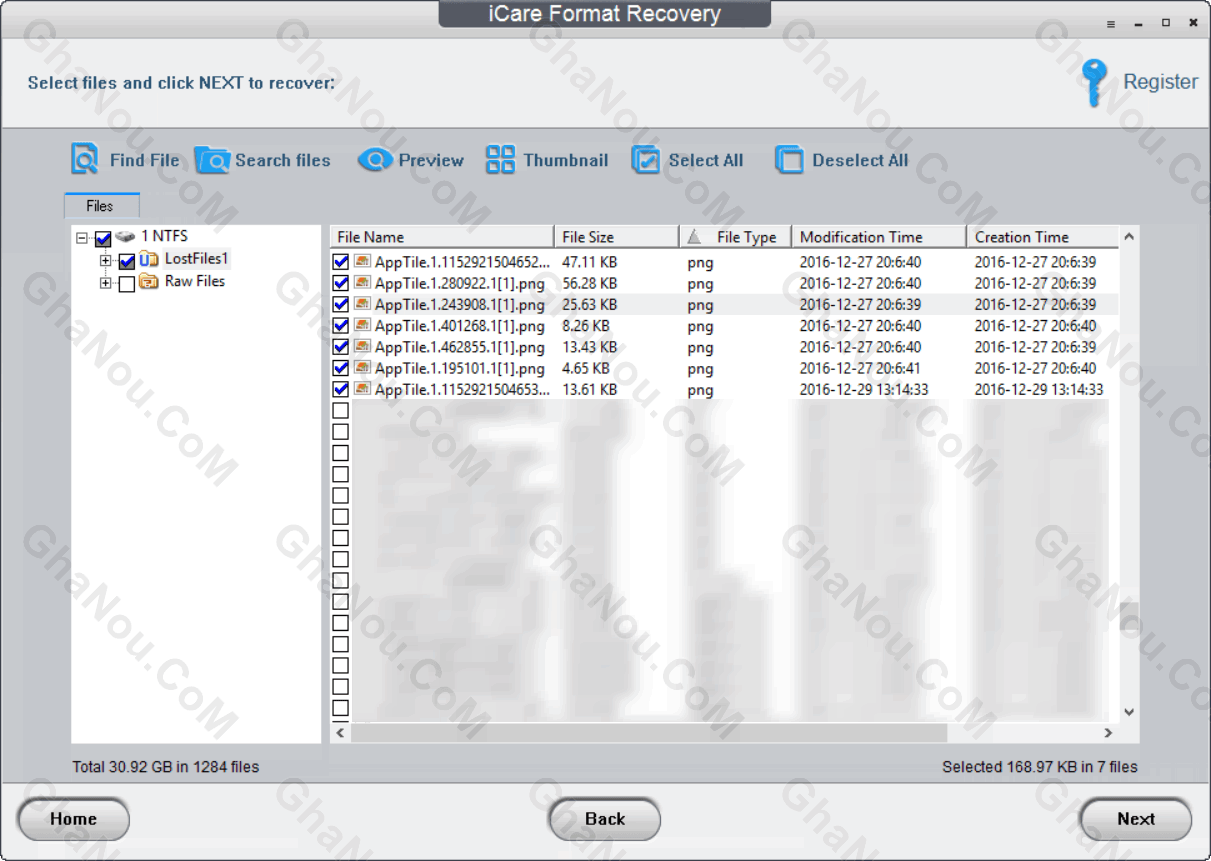Select Raw Files tree item

point(195,282)
